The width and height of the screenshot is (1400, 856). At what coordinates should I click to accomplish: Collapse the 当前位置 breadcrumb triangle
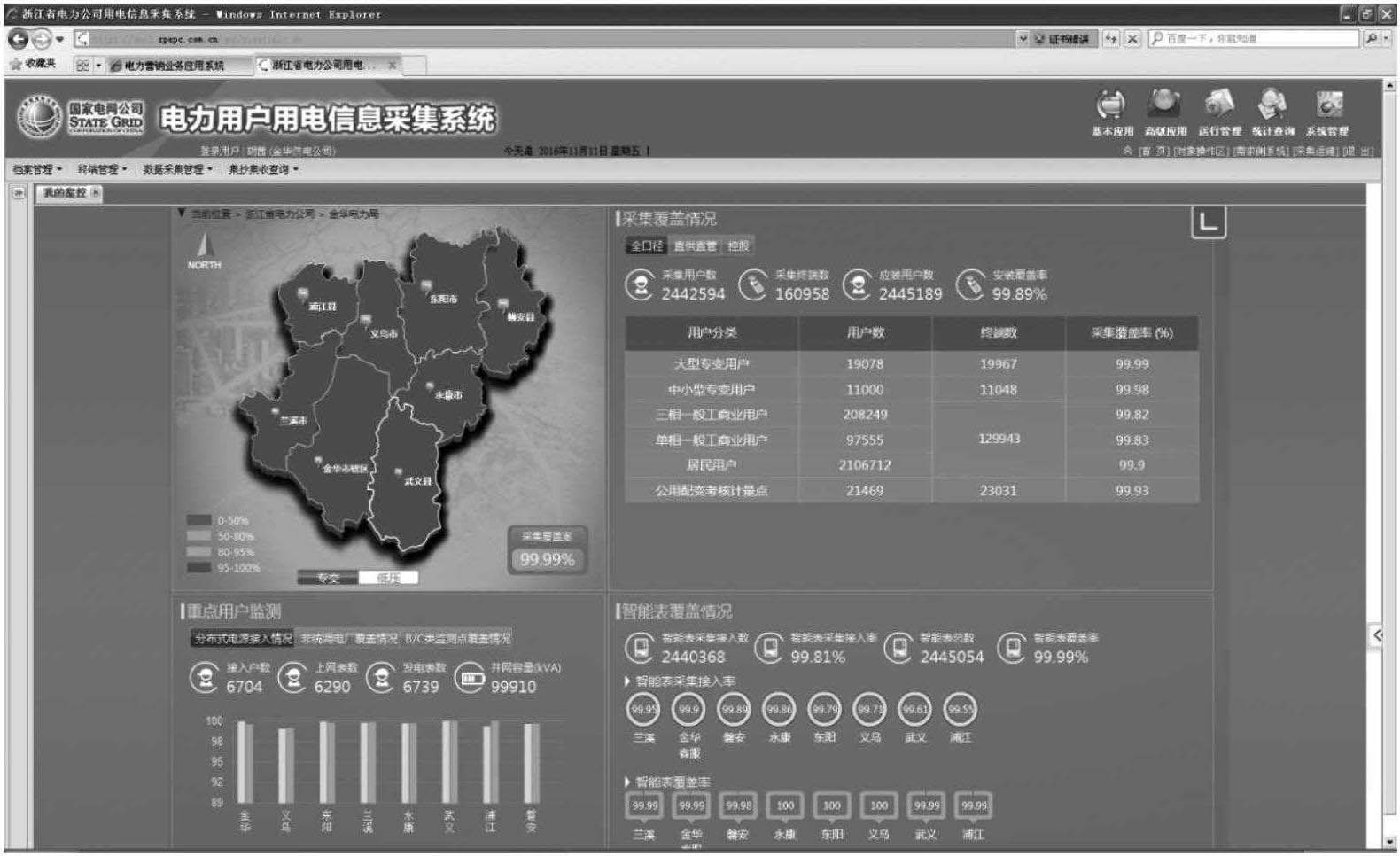(x=181, y=214)
